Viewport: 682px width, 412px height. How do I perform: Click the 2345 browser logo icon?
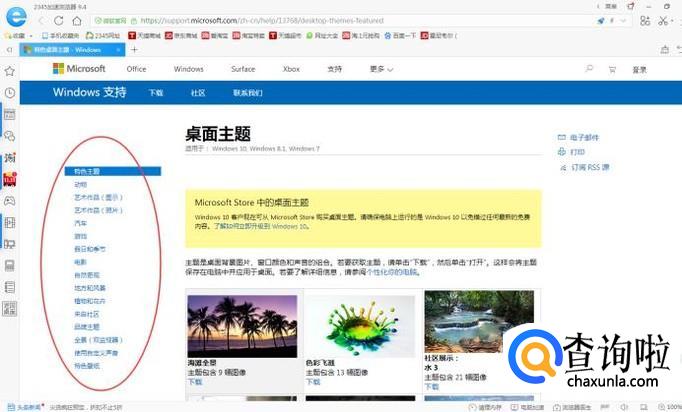(x=16, y=17)
